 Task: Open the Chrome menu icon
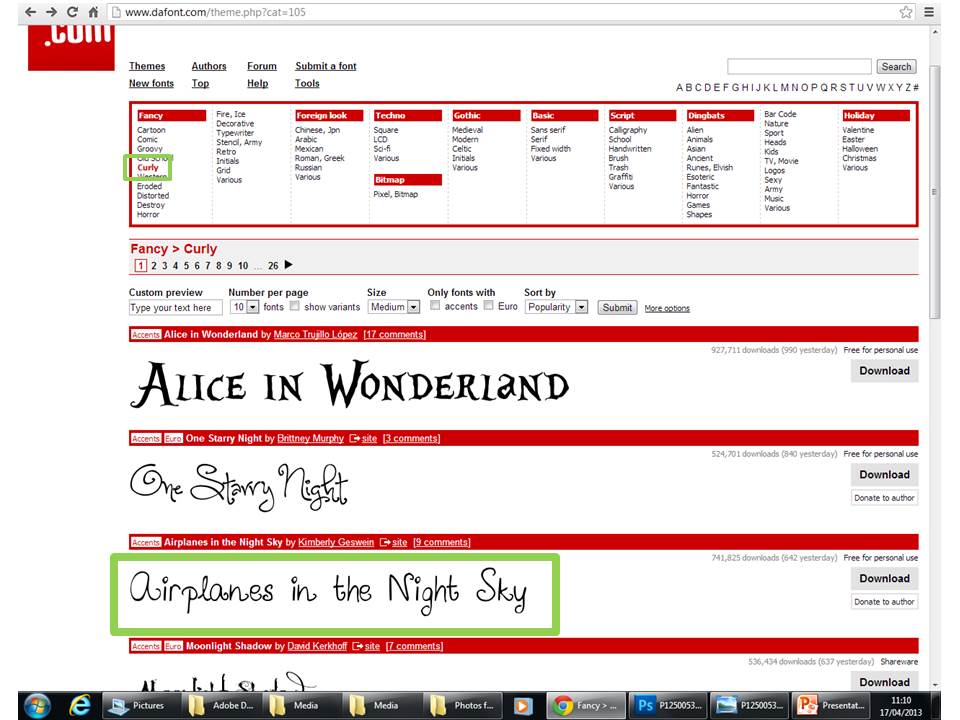[x=929, y=12]
